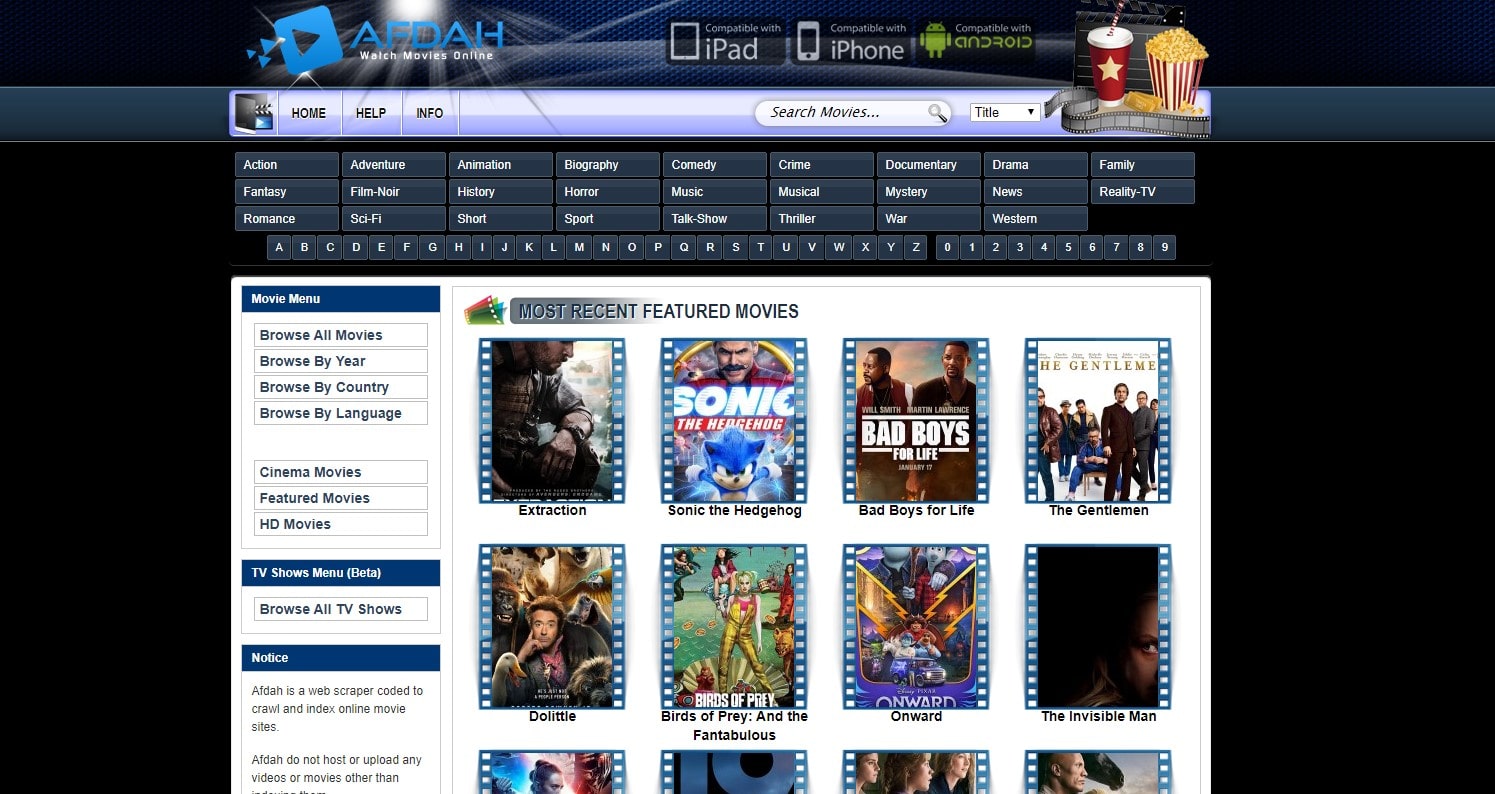Go to the HOME menu item
The image size is (1495, 794).
(309, 113)
